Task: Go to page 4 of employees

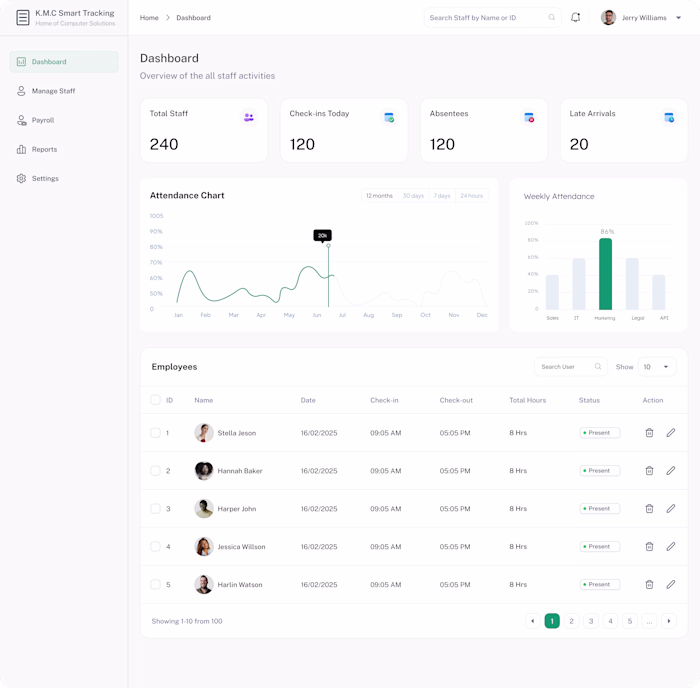Action: [610, 621]
